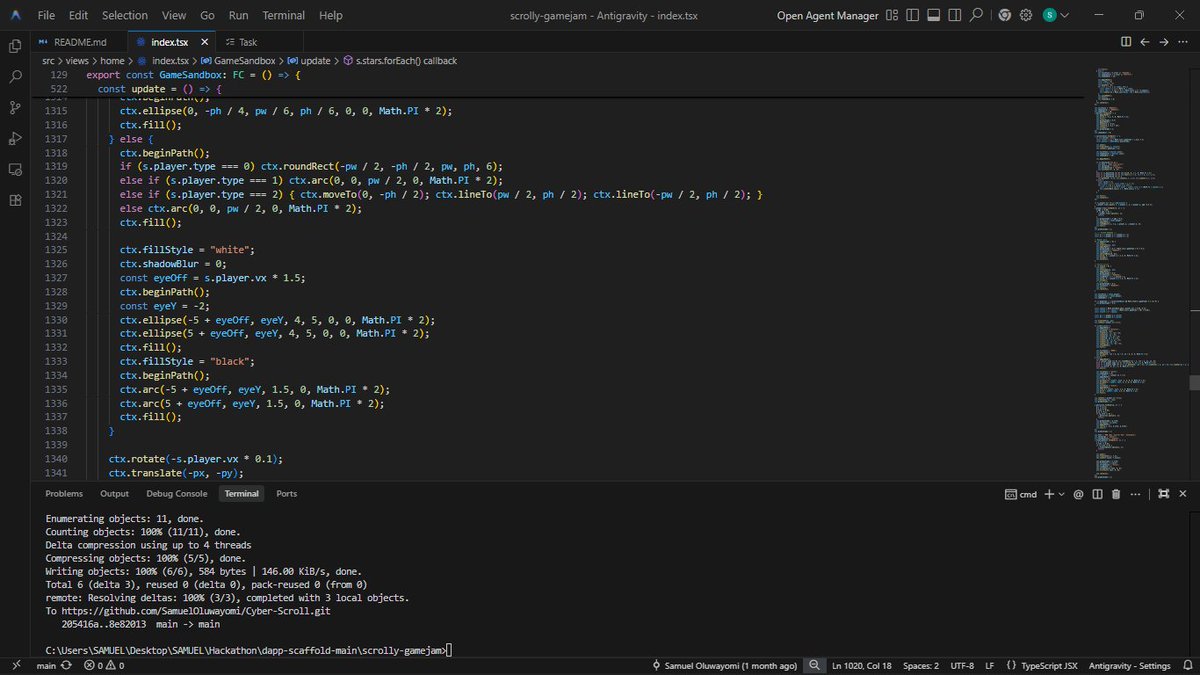Select cmd terminal profile label

(x=1020, y=494)
